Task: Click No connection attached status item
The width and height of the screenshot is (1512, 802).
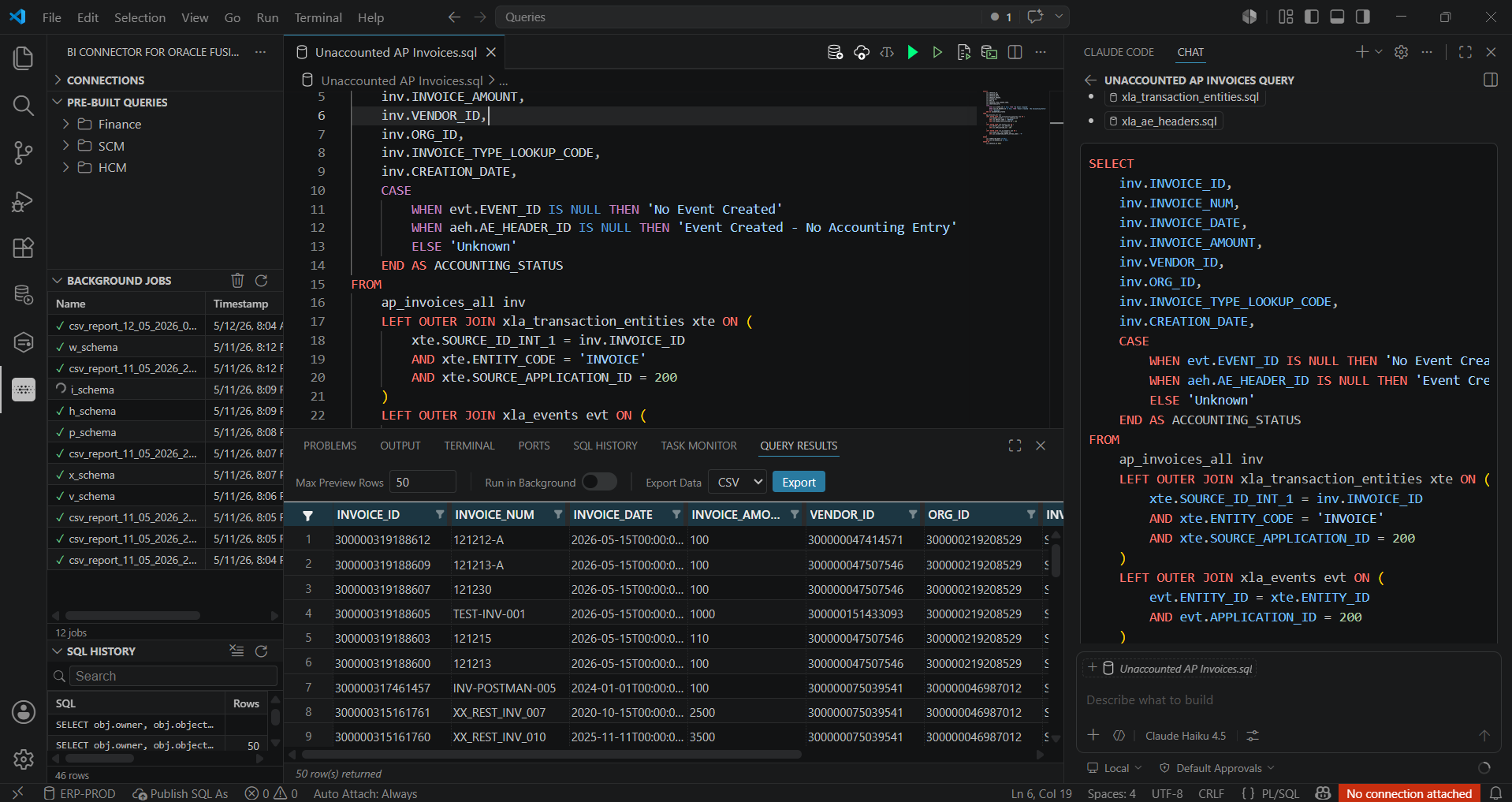Action: point(1409,793)
